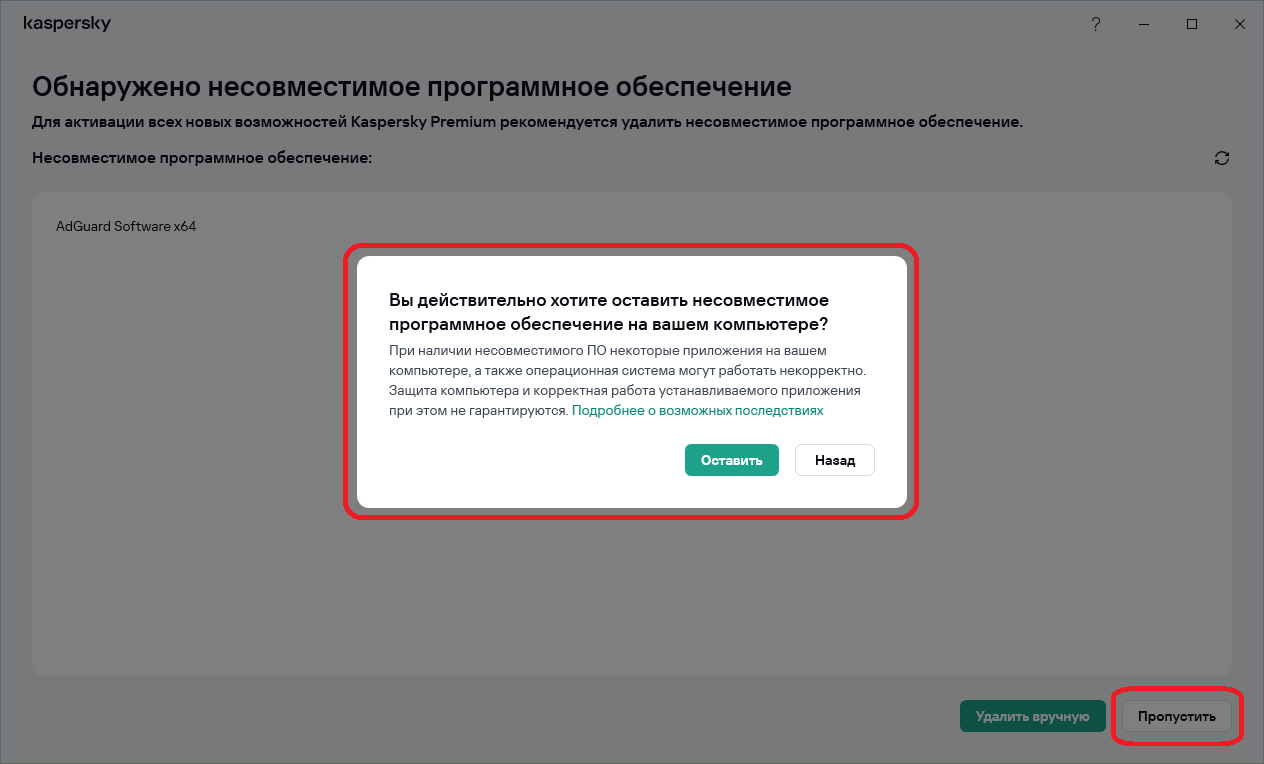Open link Подробнее о возможных последствиях
Image resolution: width=1264 pixels, height=764 pixels.
(x=698, y=410)
